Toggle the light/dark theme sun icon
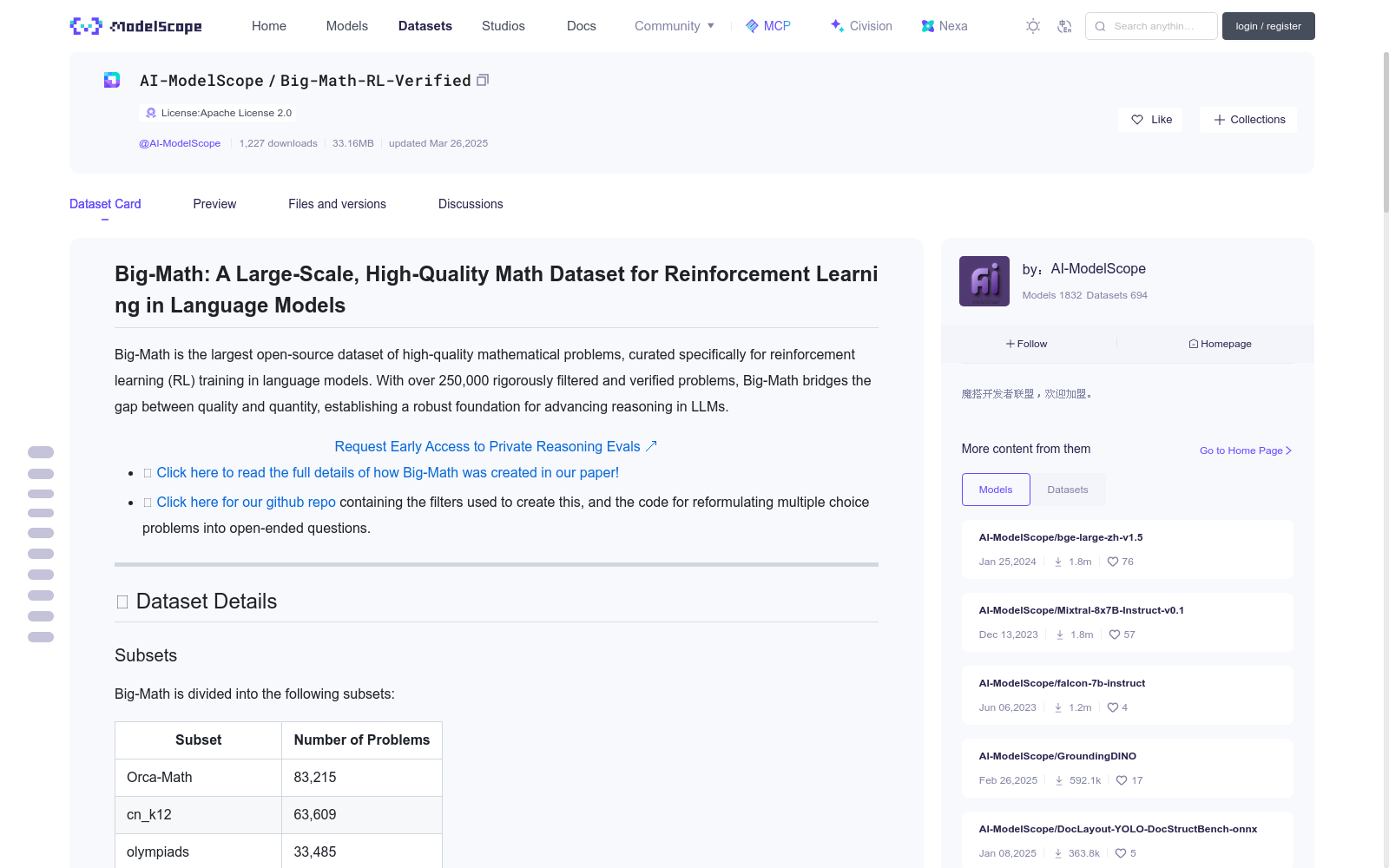 coord(1033,26)
